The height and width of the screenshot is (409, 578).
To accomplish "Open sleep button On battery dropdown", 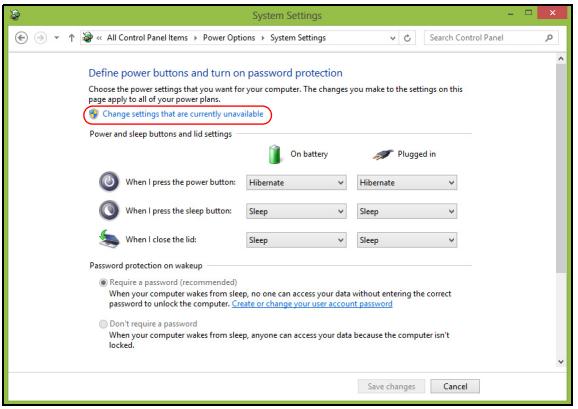I will tap(296, 211).
